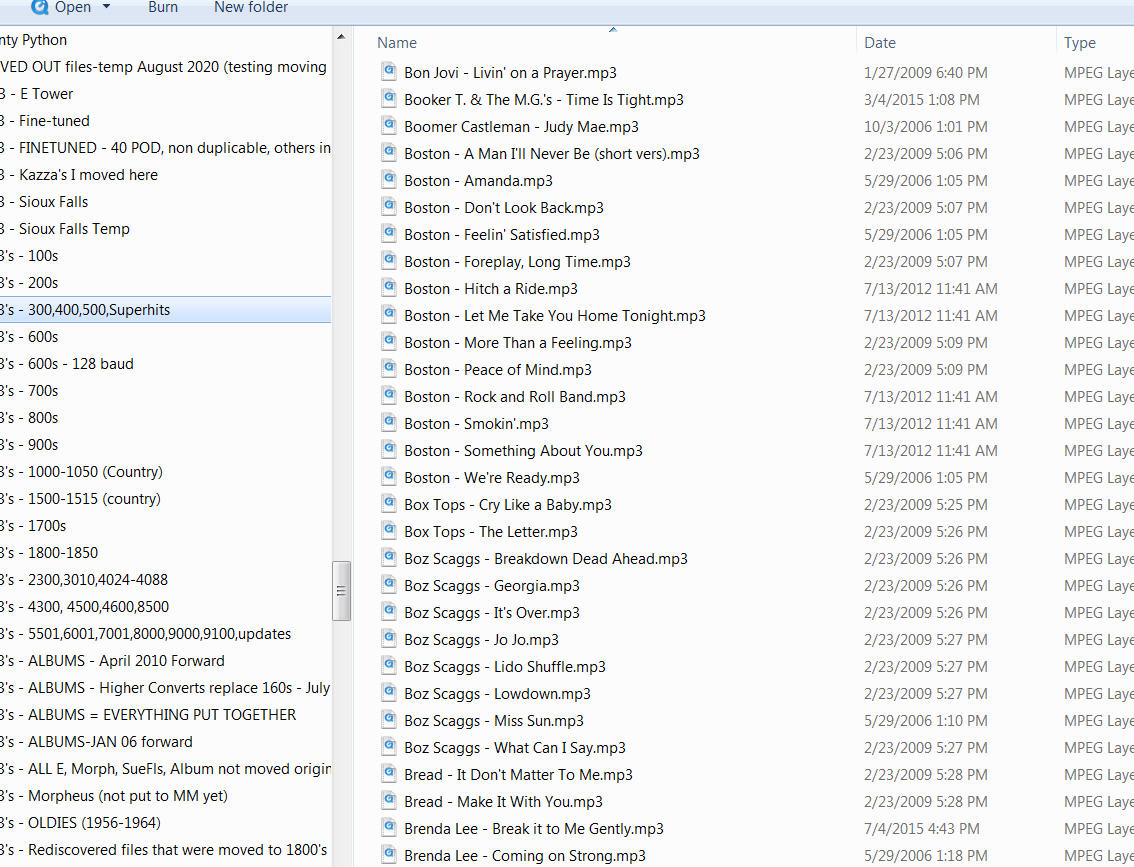Click the New folder button
This screenshot has height=867, width=1134.
tap(251, 7)
